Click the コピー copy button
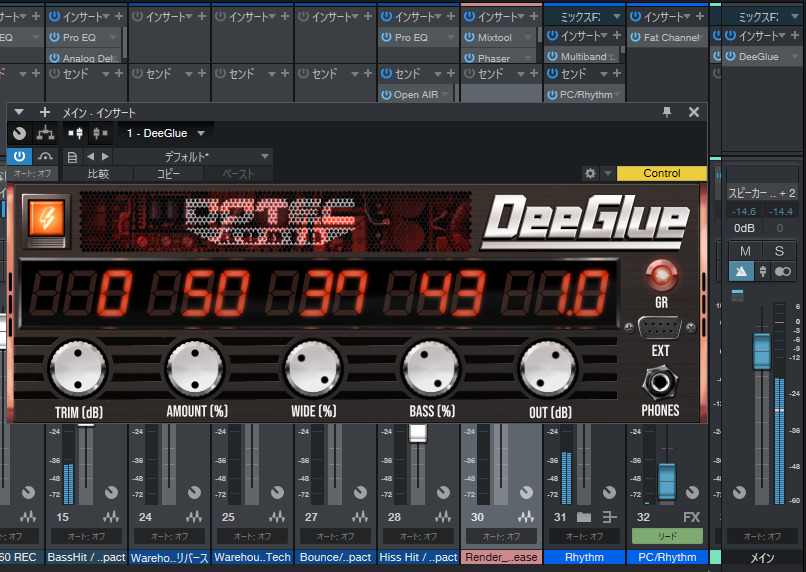The height and width of the screenshot is (572, 806). pos(169,174)
